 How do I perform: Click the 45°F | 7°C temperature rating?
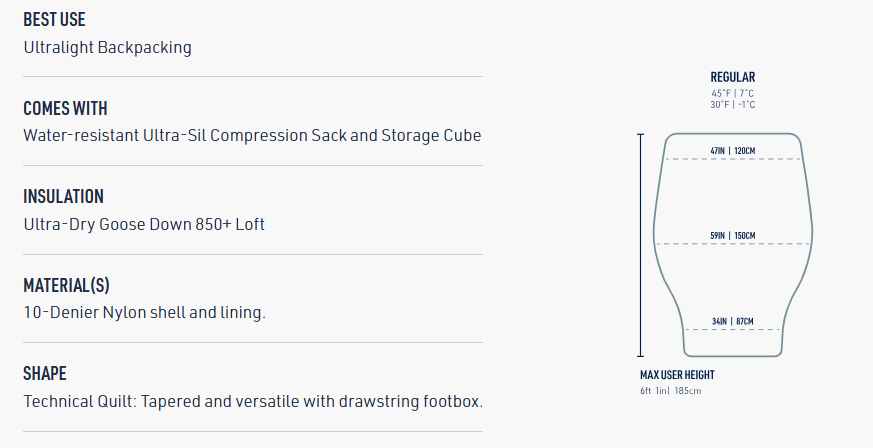coord(733,94)
